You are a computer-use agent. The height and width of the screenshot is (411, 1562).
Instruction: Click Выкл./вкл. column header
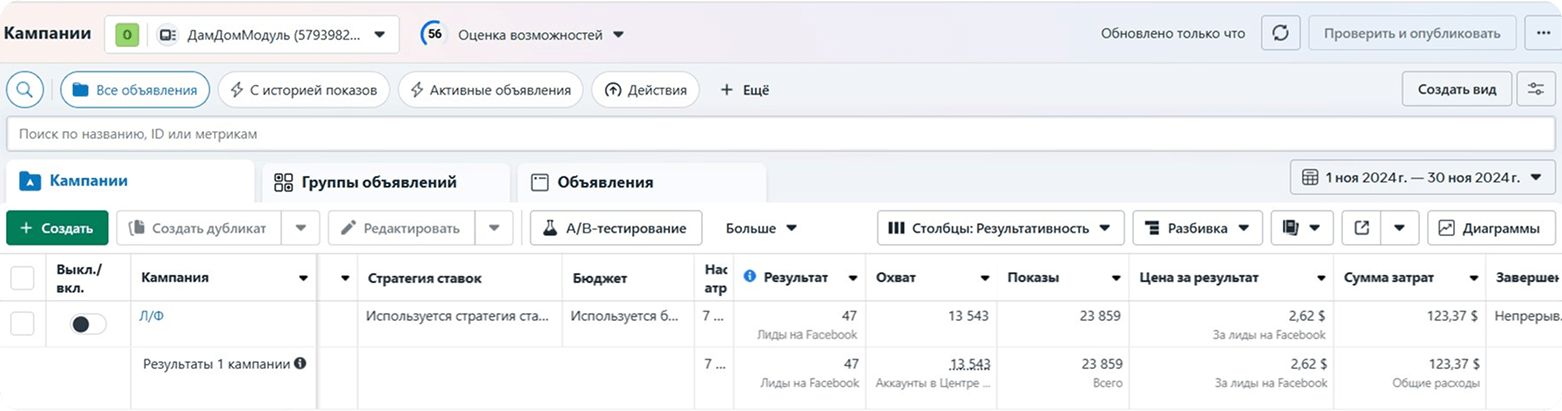[80, 278]
